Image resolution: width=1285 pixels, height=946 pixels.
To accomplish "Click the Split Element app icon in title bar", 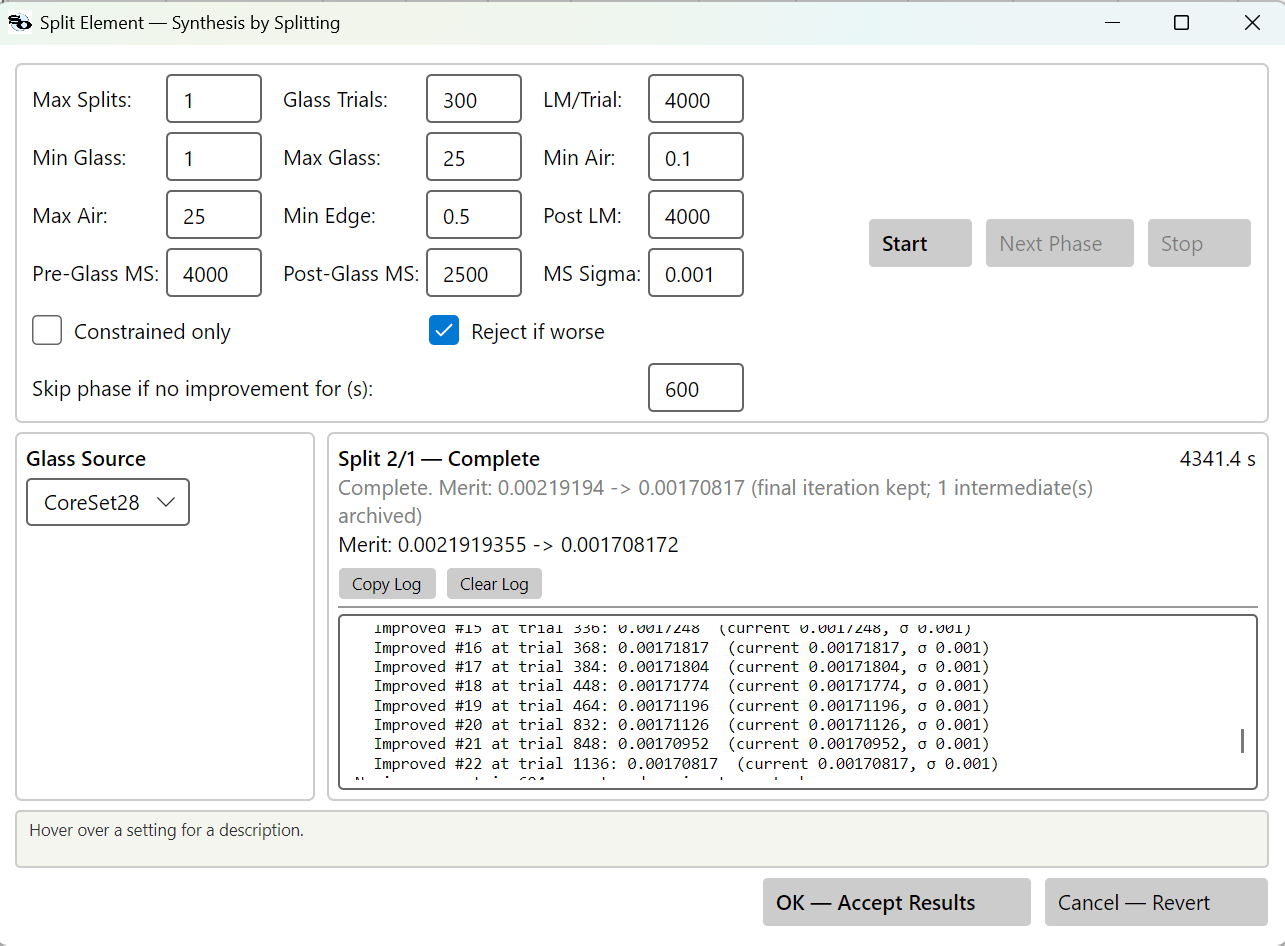I will pyautogui.click(x=20, y=22).
